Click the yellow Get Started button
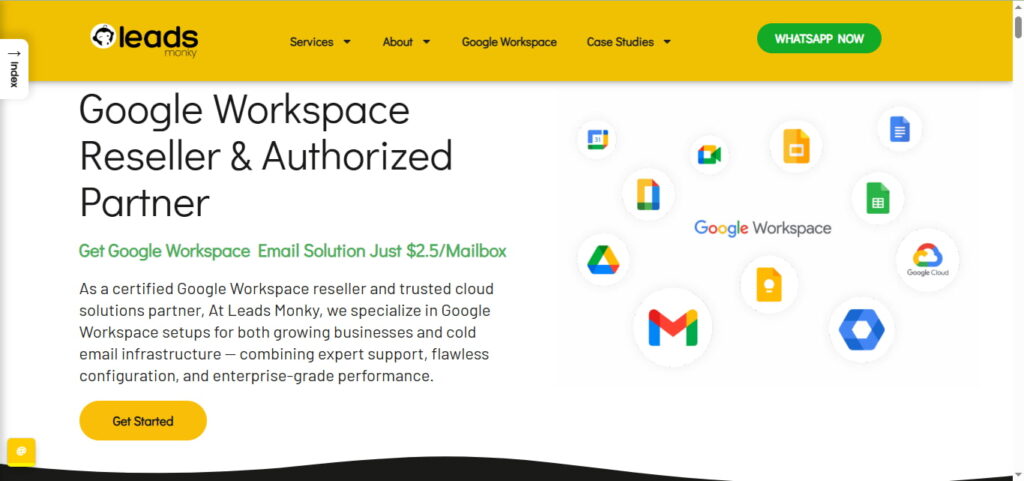The height and width of the screenshot is (481, 1024). [143, 421]
